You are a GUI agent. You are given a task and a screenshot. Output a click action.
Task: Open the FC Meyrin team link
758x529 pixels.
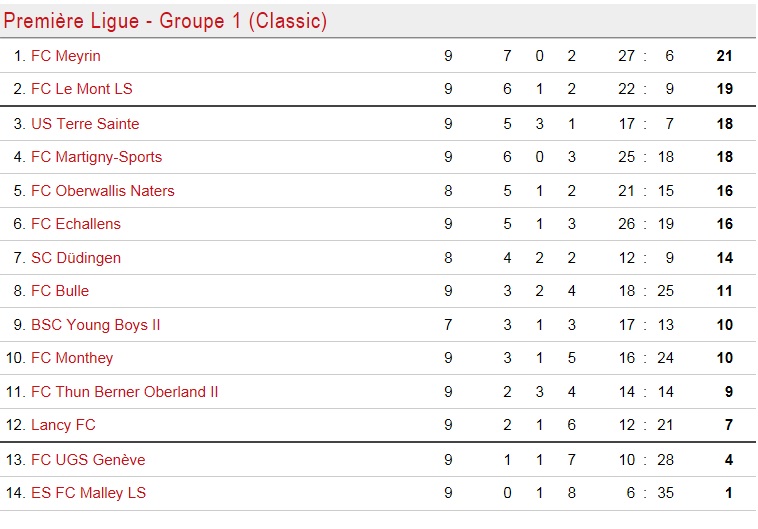click(x=66, y=56)
